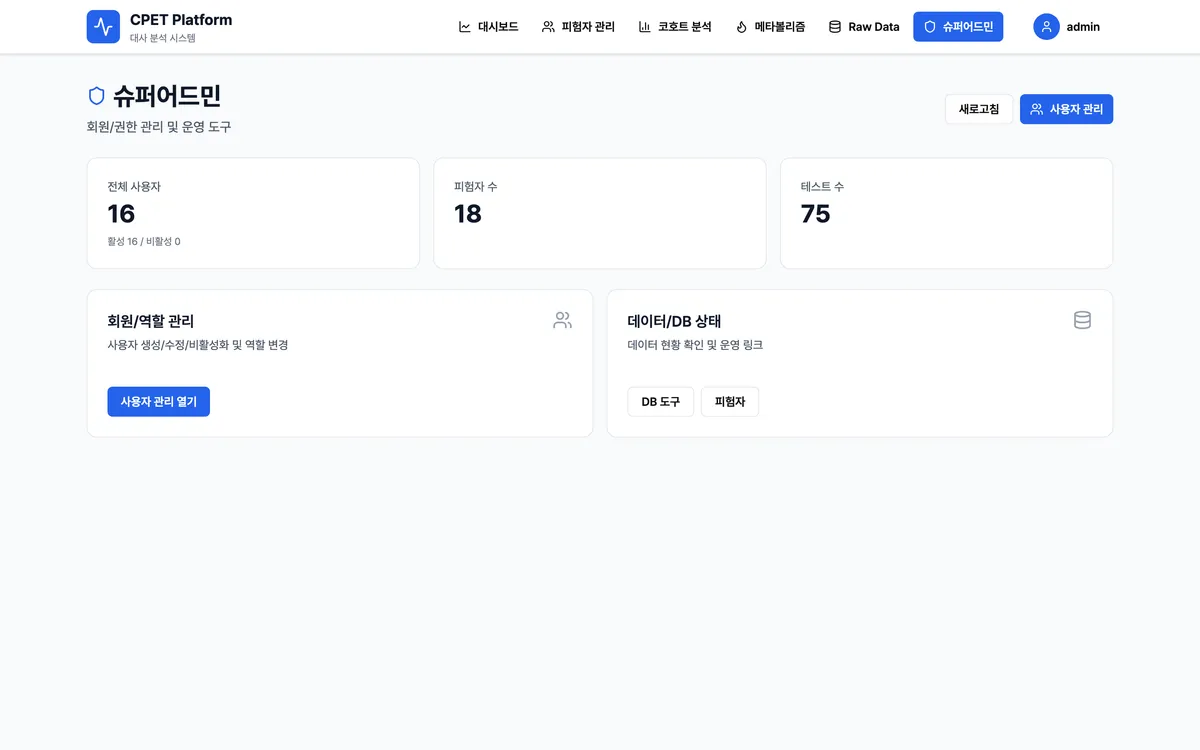Click the 새로고침 refresh button
This screenshot has height=750, width=1200.
[978, 109]
